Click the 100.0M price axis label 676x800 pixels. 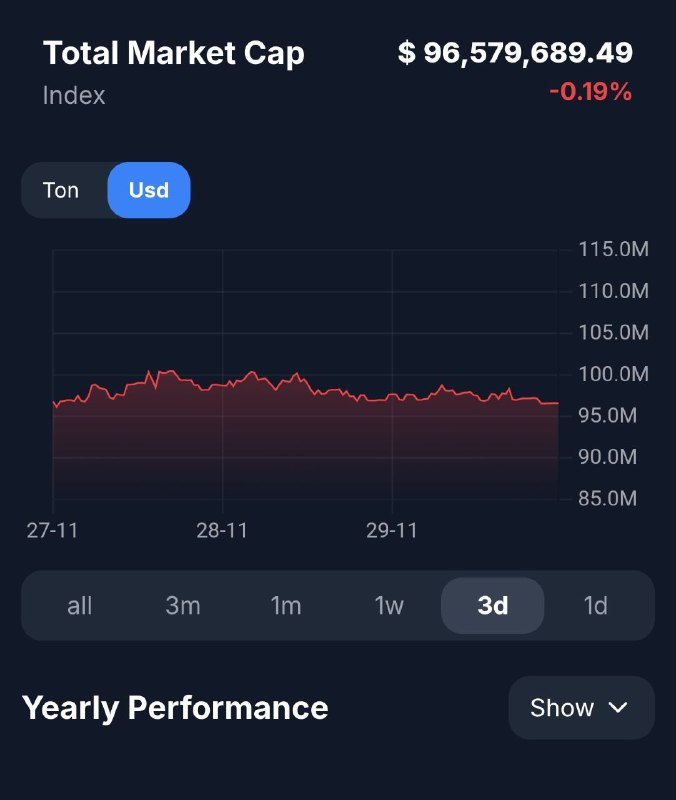[614, 374]
